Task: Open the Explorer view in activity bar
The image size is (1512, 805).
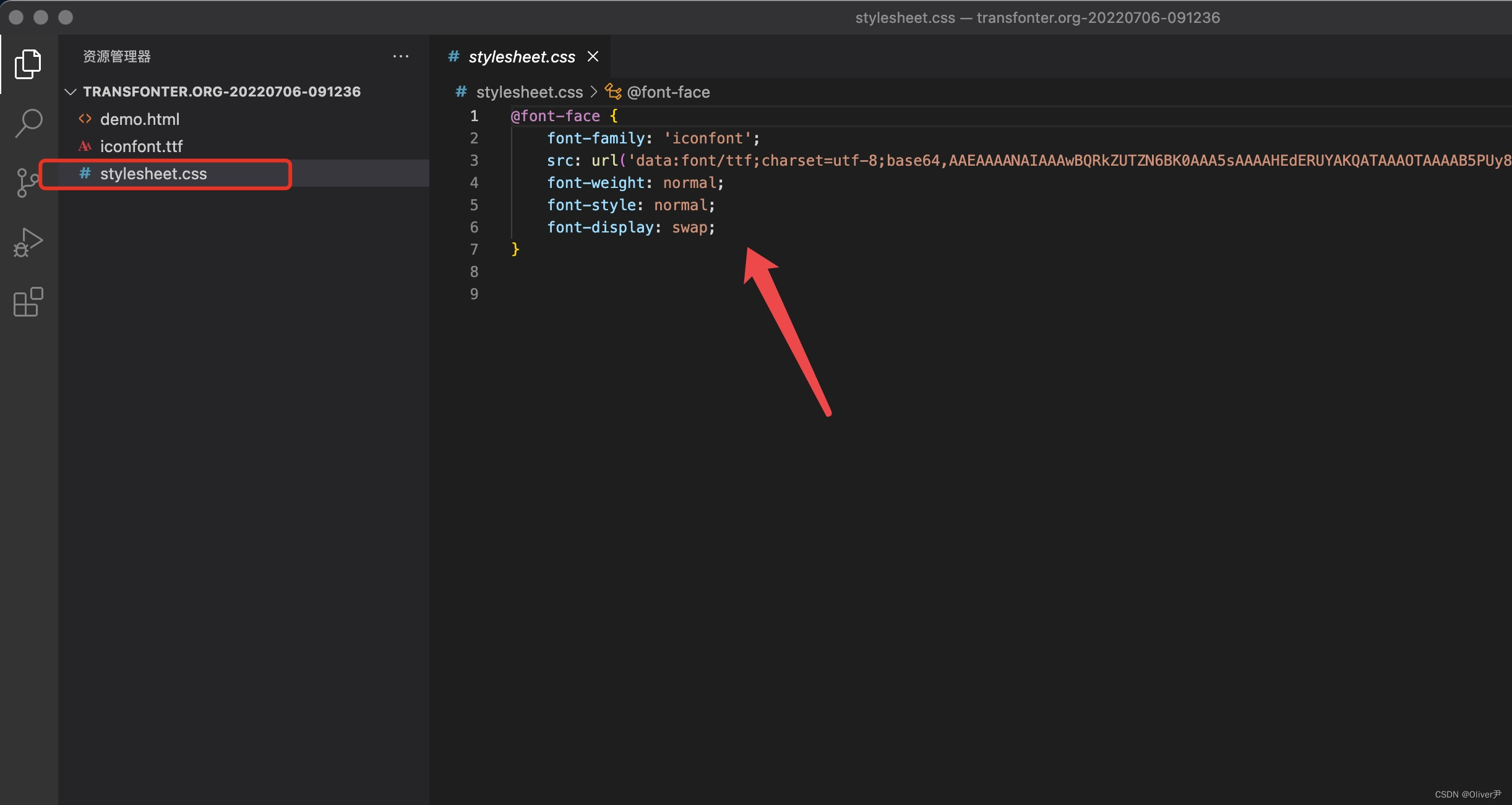Action: click(x=28, y=64)
